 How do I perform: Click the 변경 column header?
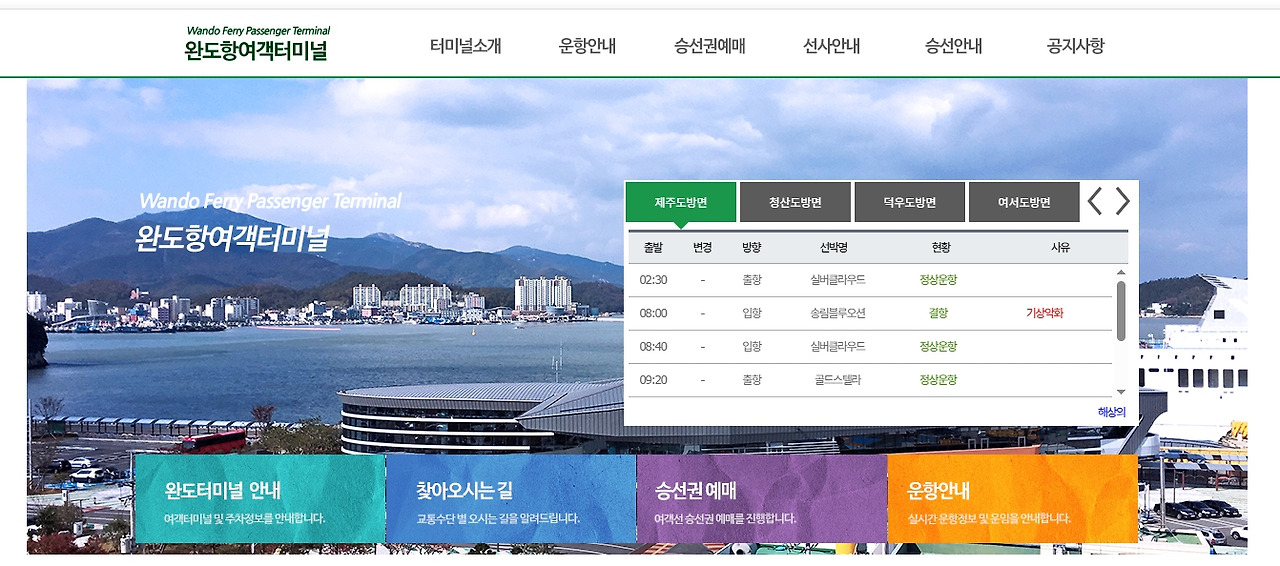(x=703, y=247)
